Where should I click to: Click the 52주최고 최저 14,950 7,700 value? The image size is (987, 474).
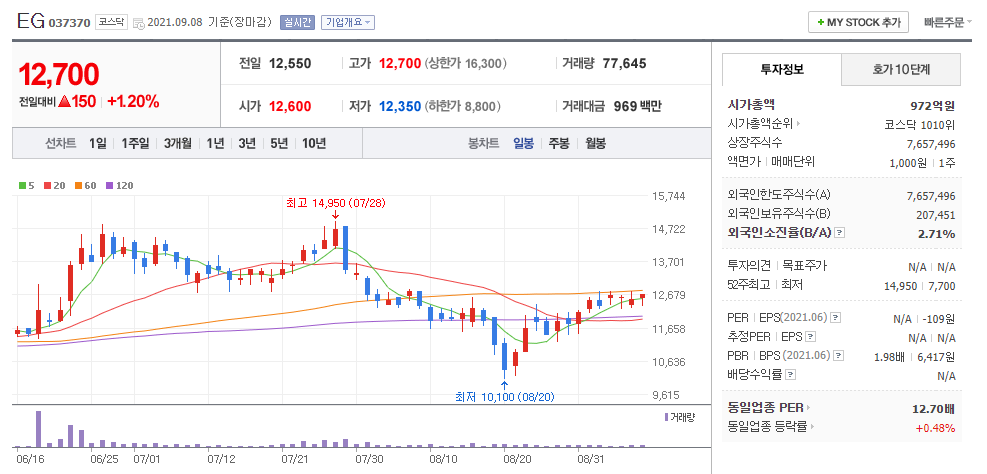click(920, 286)
